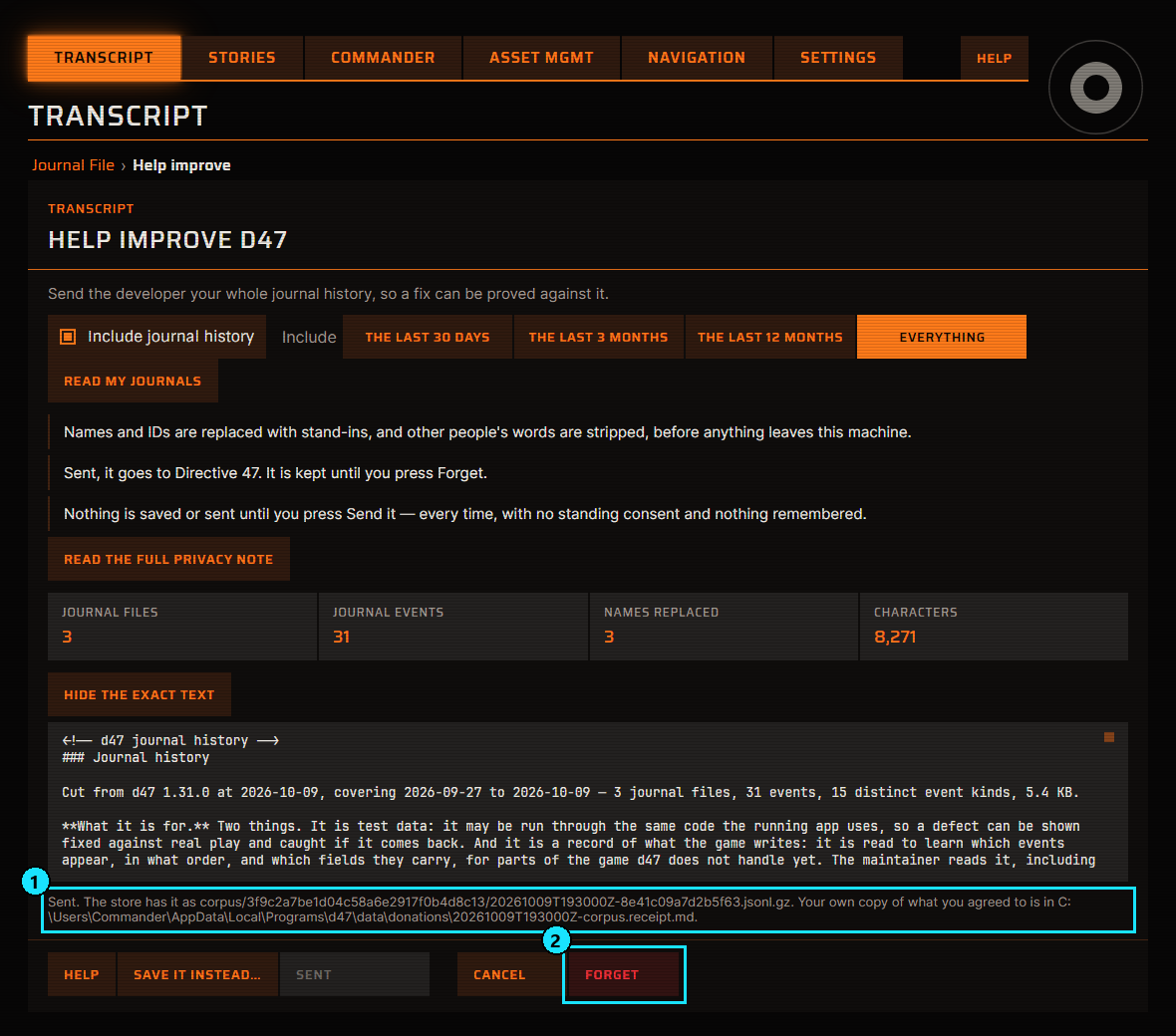
Task: Open the Transcript tab
Action: coord(104,58)
